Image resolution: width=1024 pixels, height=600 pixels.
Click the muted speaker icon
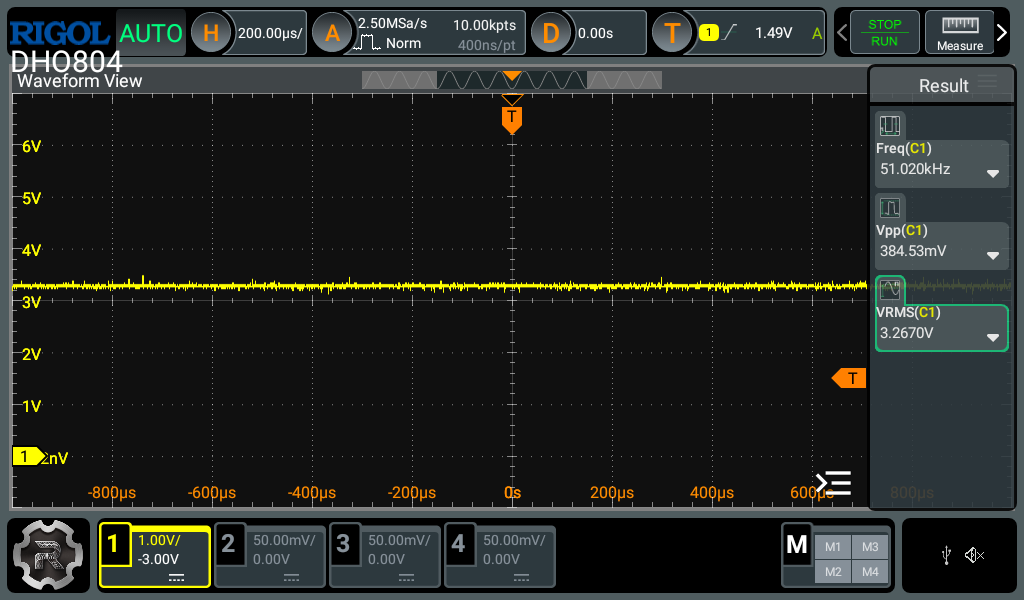(x=974, y=555)
